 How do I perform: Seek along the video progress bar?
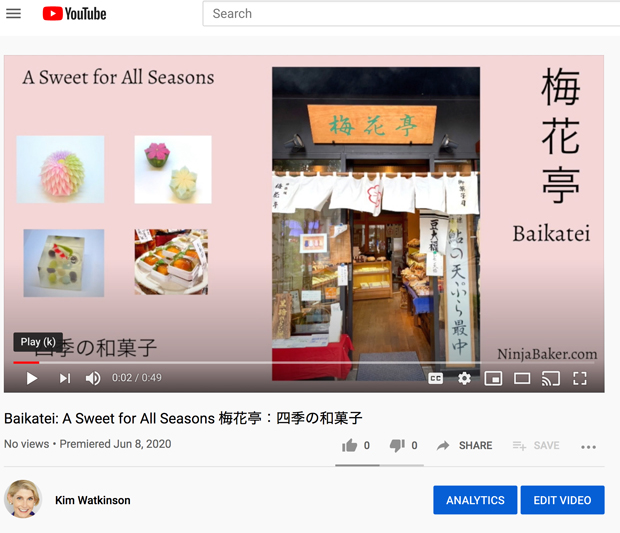point(300,362)
